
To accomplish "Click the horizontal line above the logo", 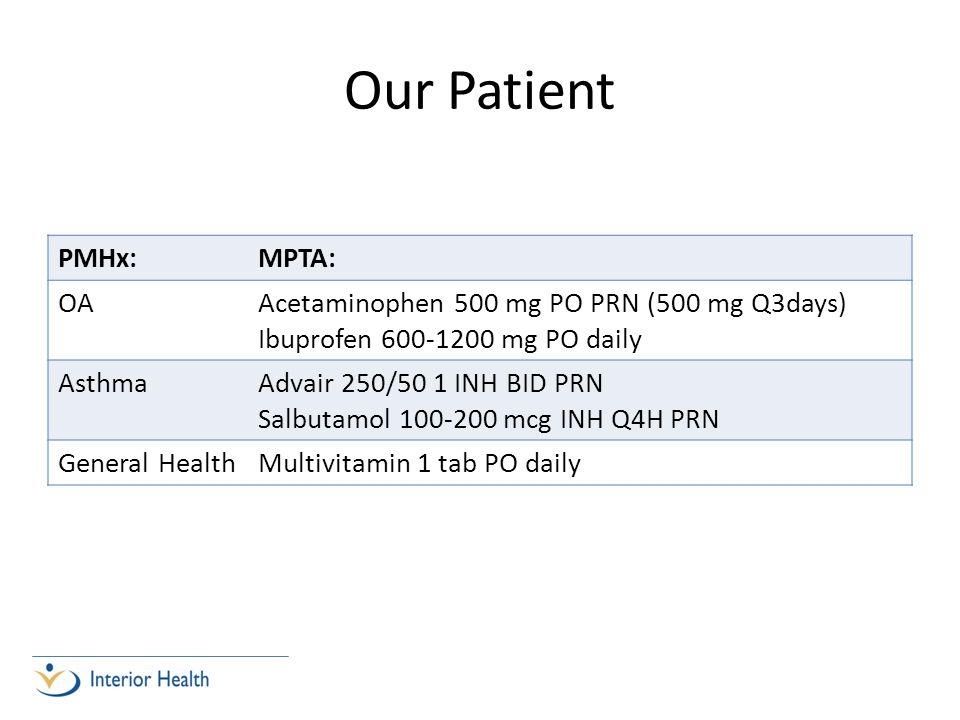I will pos(160,657).
